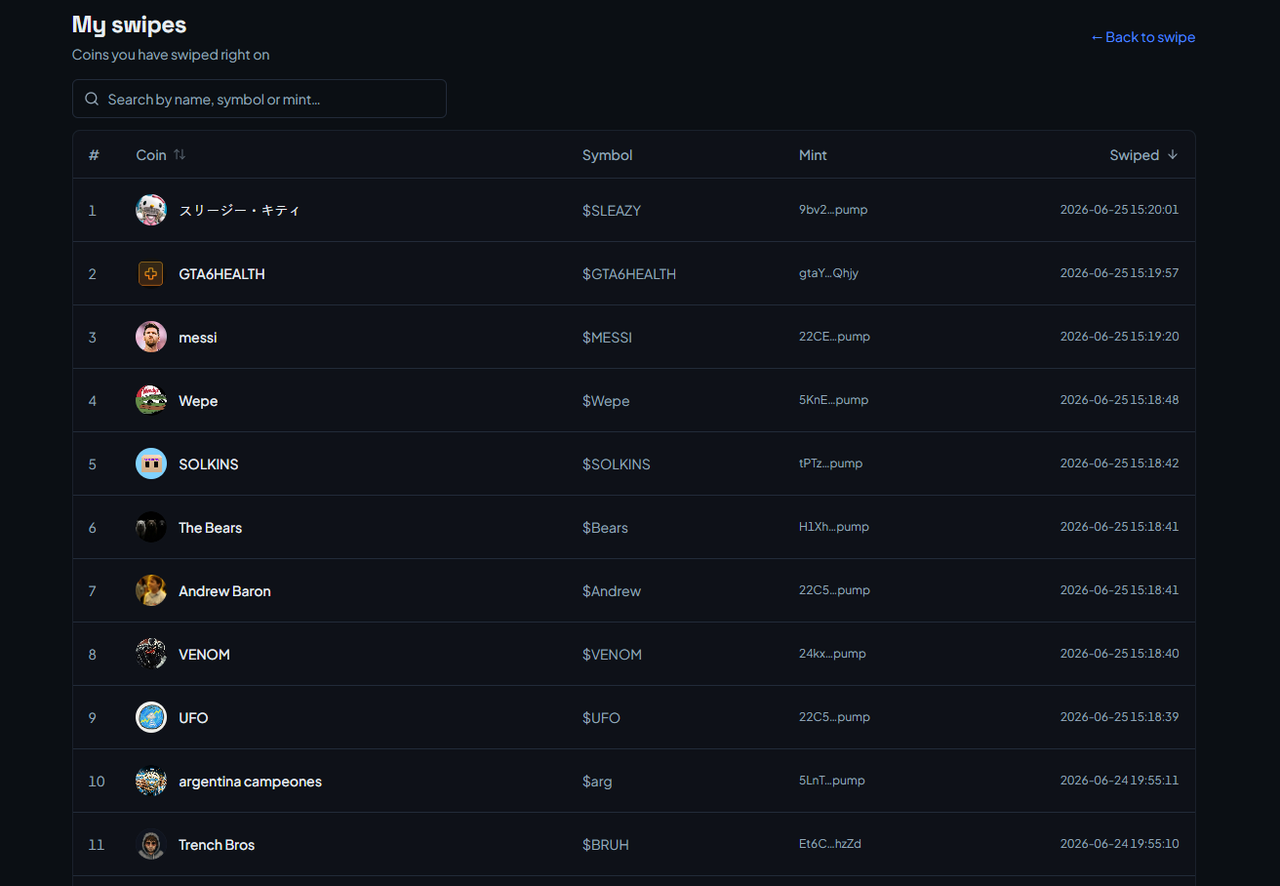Click the $arg symbol

point(597,782)
